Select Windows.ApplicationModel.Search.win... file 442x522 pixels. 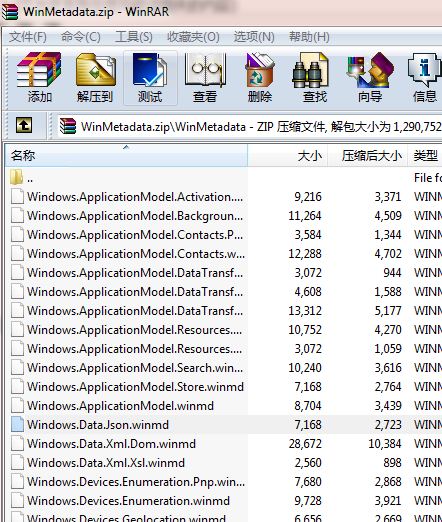pyautogui.click(x=135, y=368)
